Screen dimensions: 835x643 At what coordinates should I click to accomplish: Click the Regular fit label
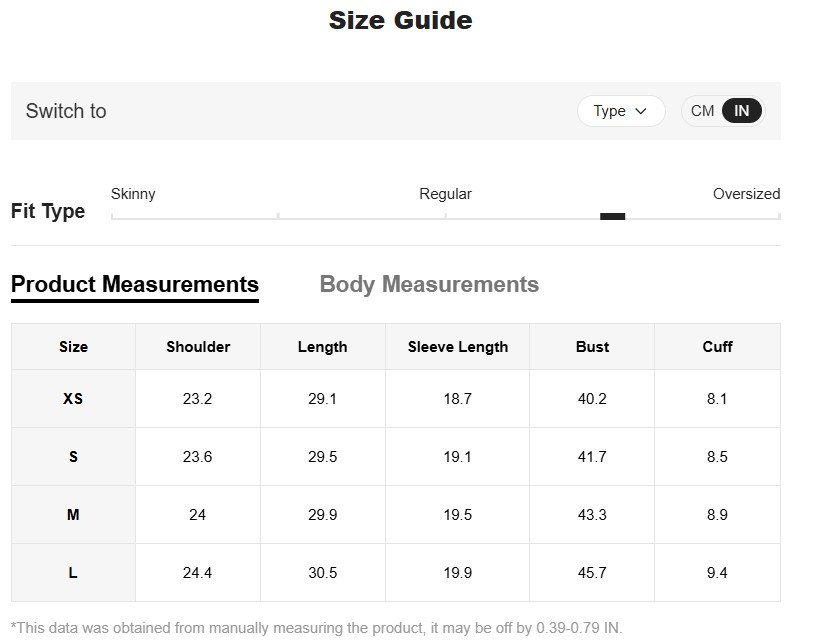[x=445, y=194]
